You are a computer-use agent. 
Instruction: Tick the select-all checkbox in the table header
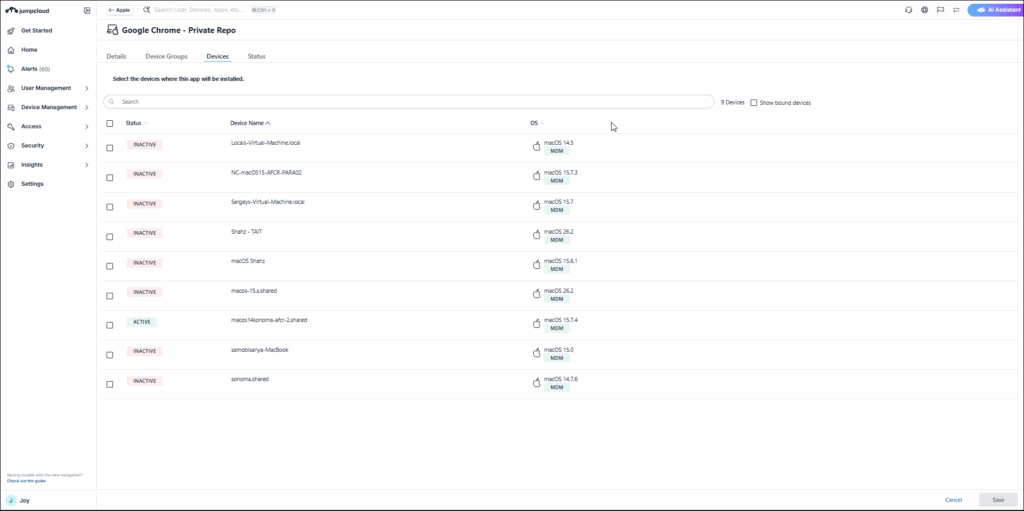tap(110, 123)
